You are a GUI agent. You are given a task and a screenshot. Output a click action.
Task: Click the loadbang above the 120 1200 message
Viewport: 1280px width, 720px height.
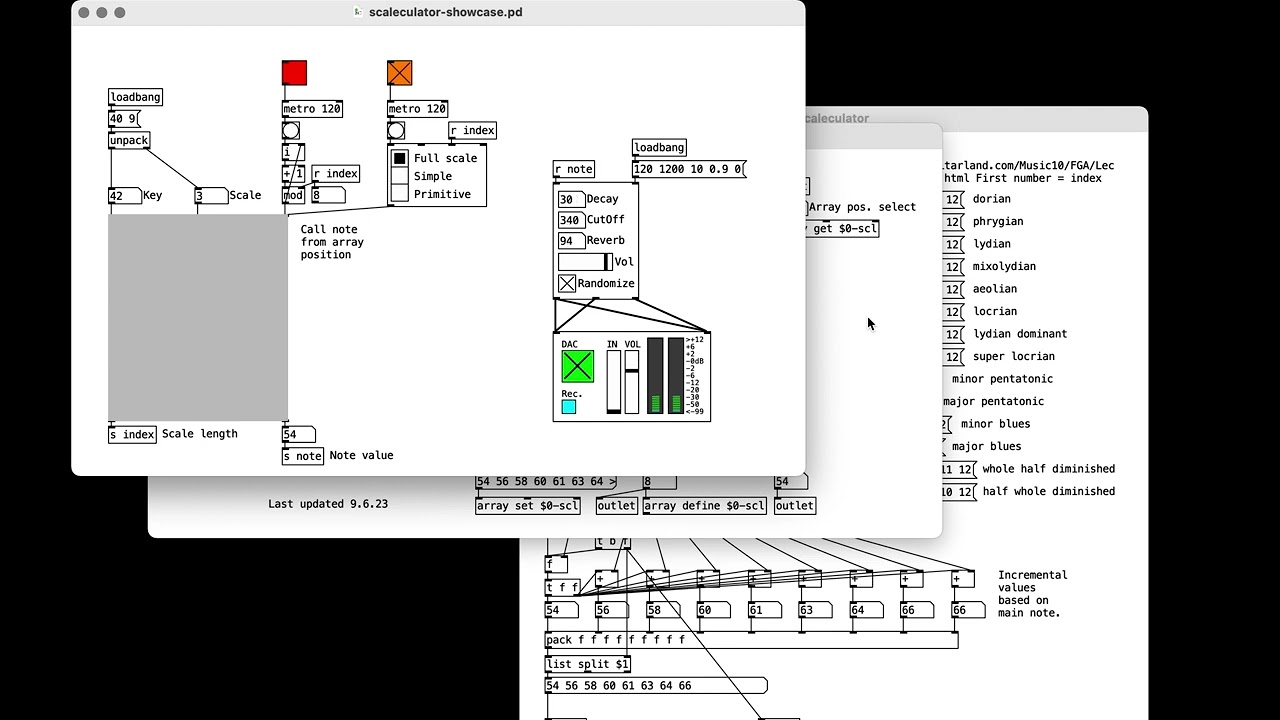(660, 148)
